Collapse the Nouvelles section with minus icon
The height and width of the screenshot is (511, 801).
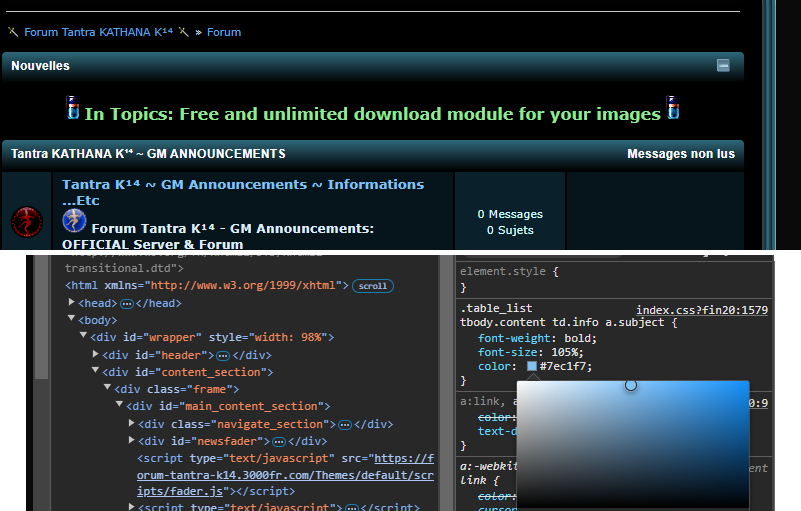[723, 65]
